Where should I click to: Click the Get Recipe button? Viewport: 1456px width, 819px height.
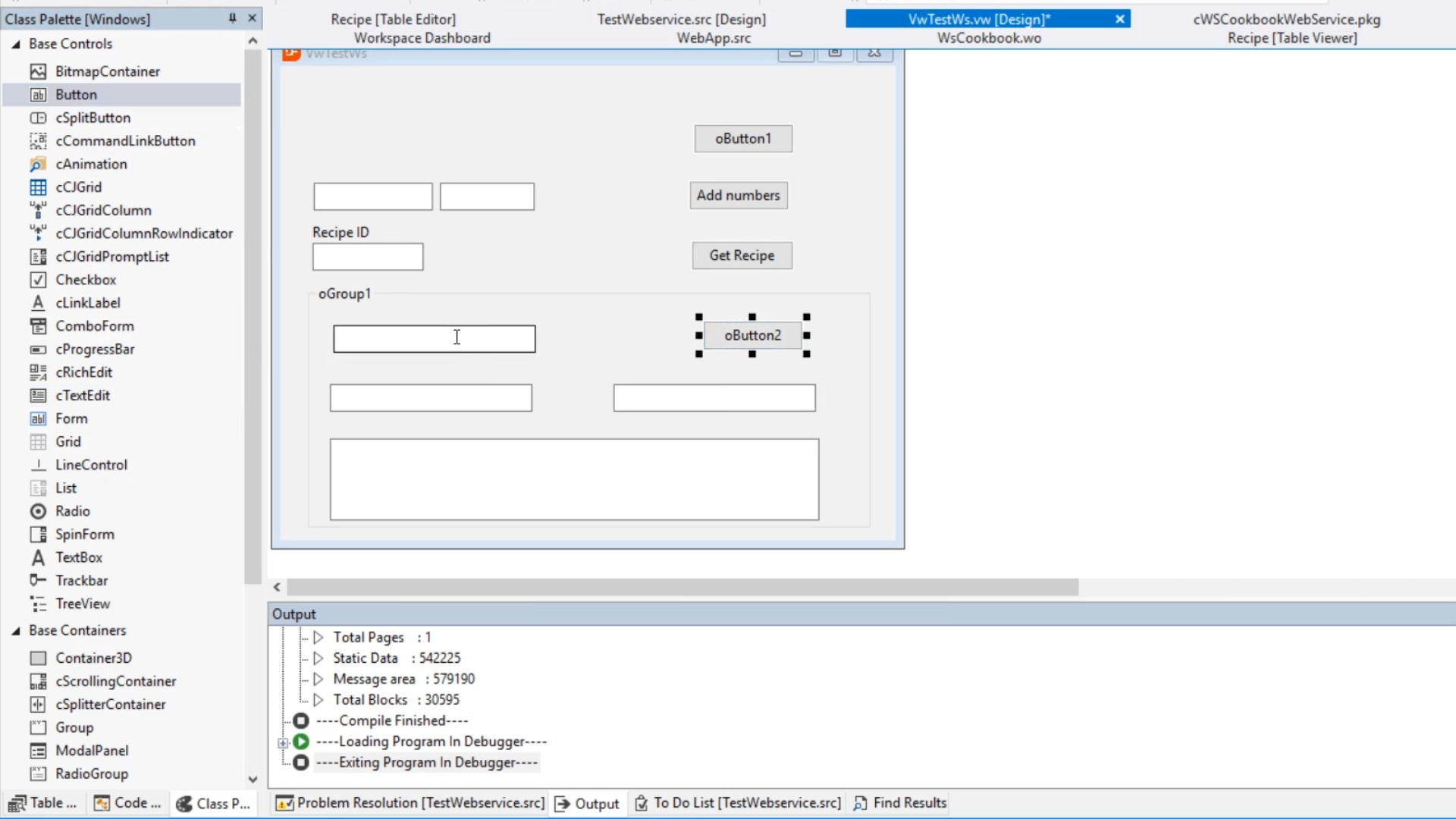742,256
